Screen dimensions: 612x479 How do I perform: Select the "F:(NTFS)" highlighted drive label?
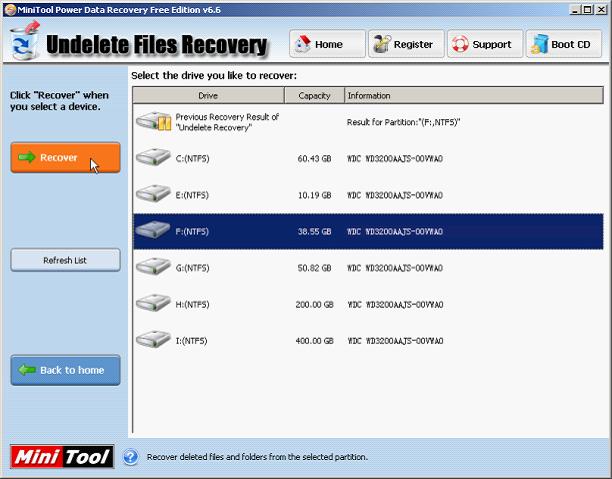(192, 231)
